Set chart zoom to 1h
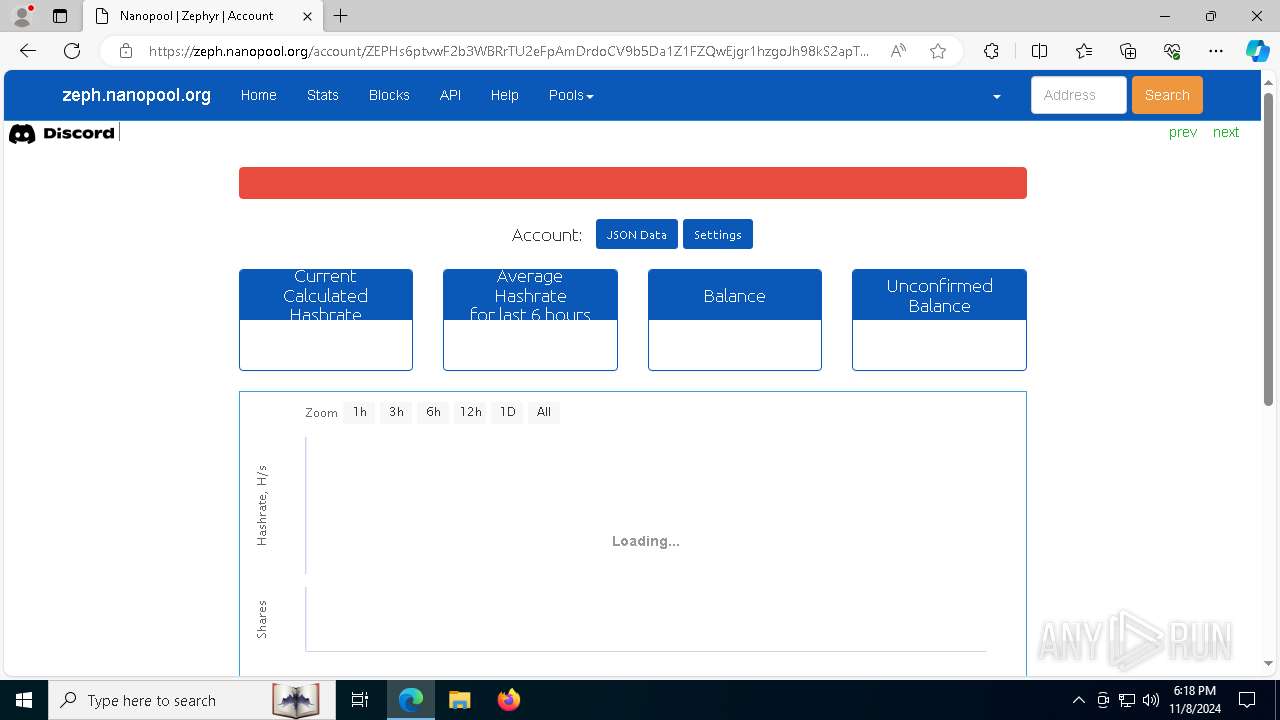This screenshot has height=720, width=1280. point(360,412)
